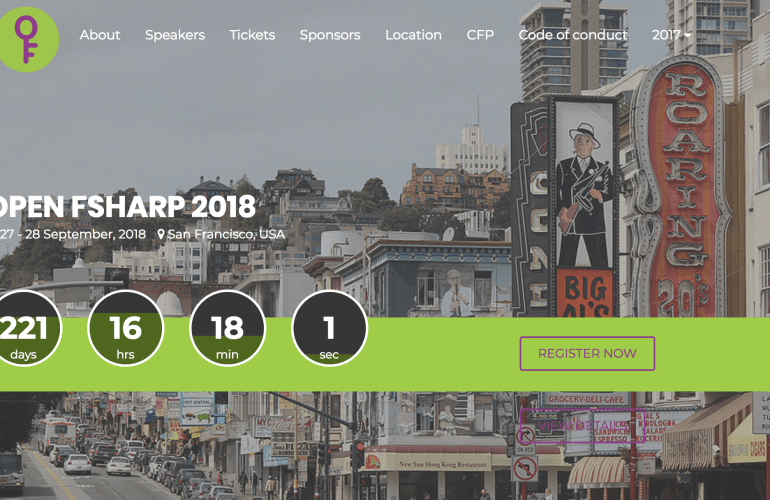
Task: Click the days countdown circle
Action: point(24,328)
